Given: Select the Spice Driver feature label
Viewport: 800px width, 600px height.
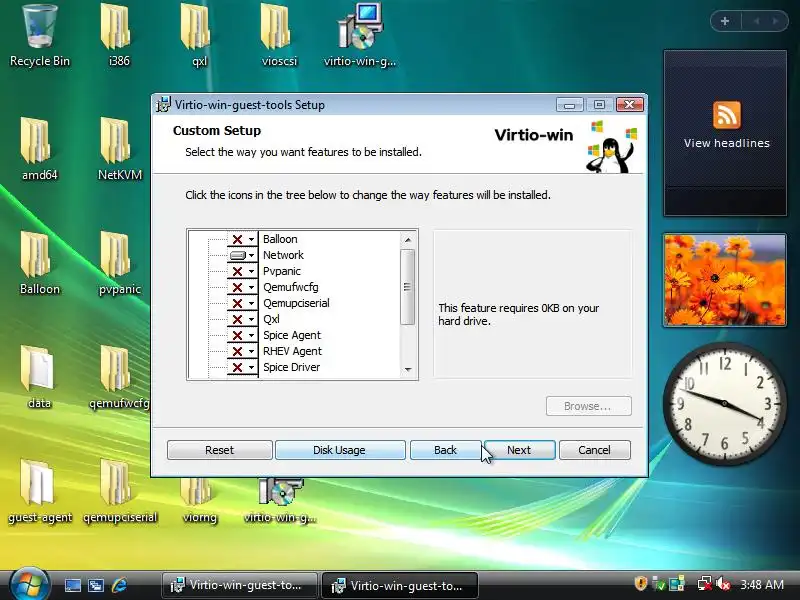Looking at the screenshot, I should (291, 367).
